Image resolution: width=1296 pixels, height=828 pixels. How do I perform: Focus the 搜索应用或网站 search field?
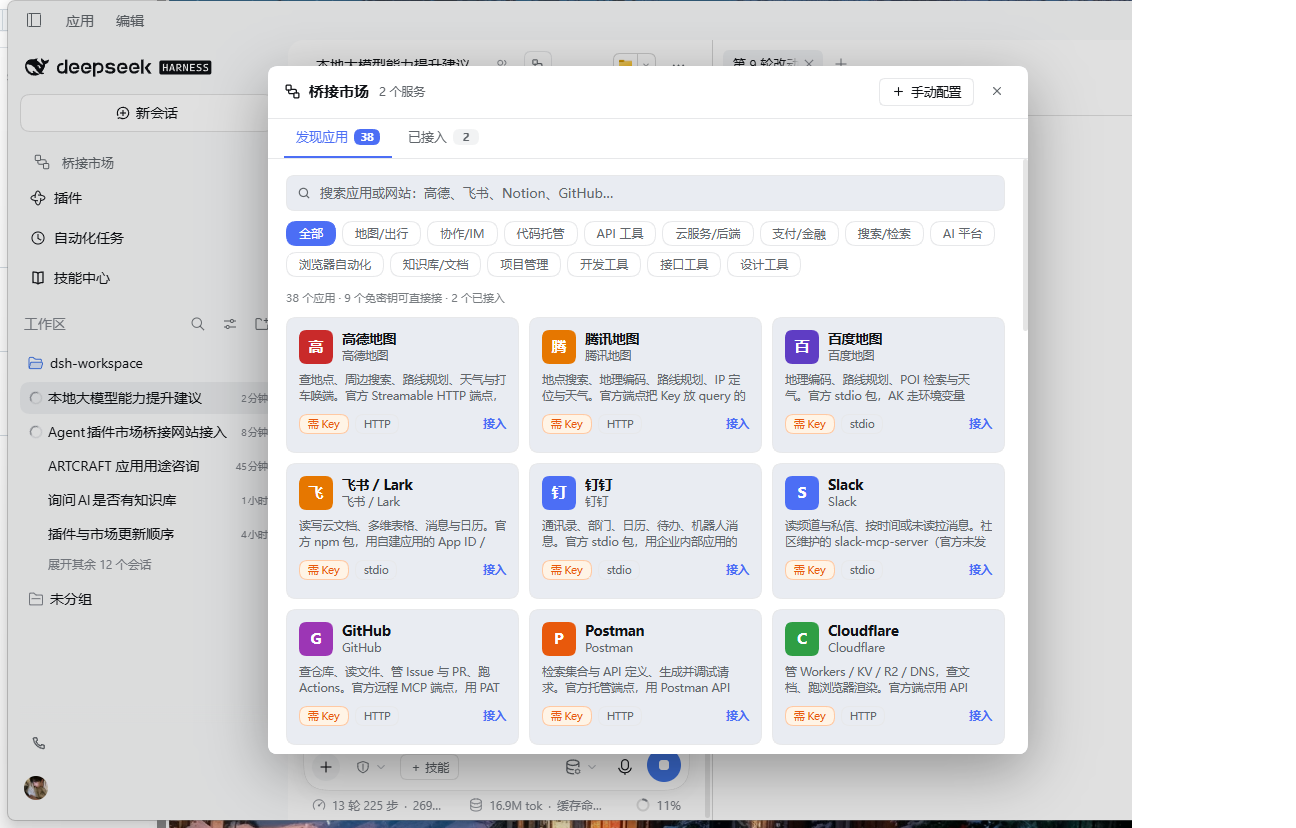point(645,193)
